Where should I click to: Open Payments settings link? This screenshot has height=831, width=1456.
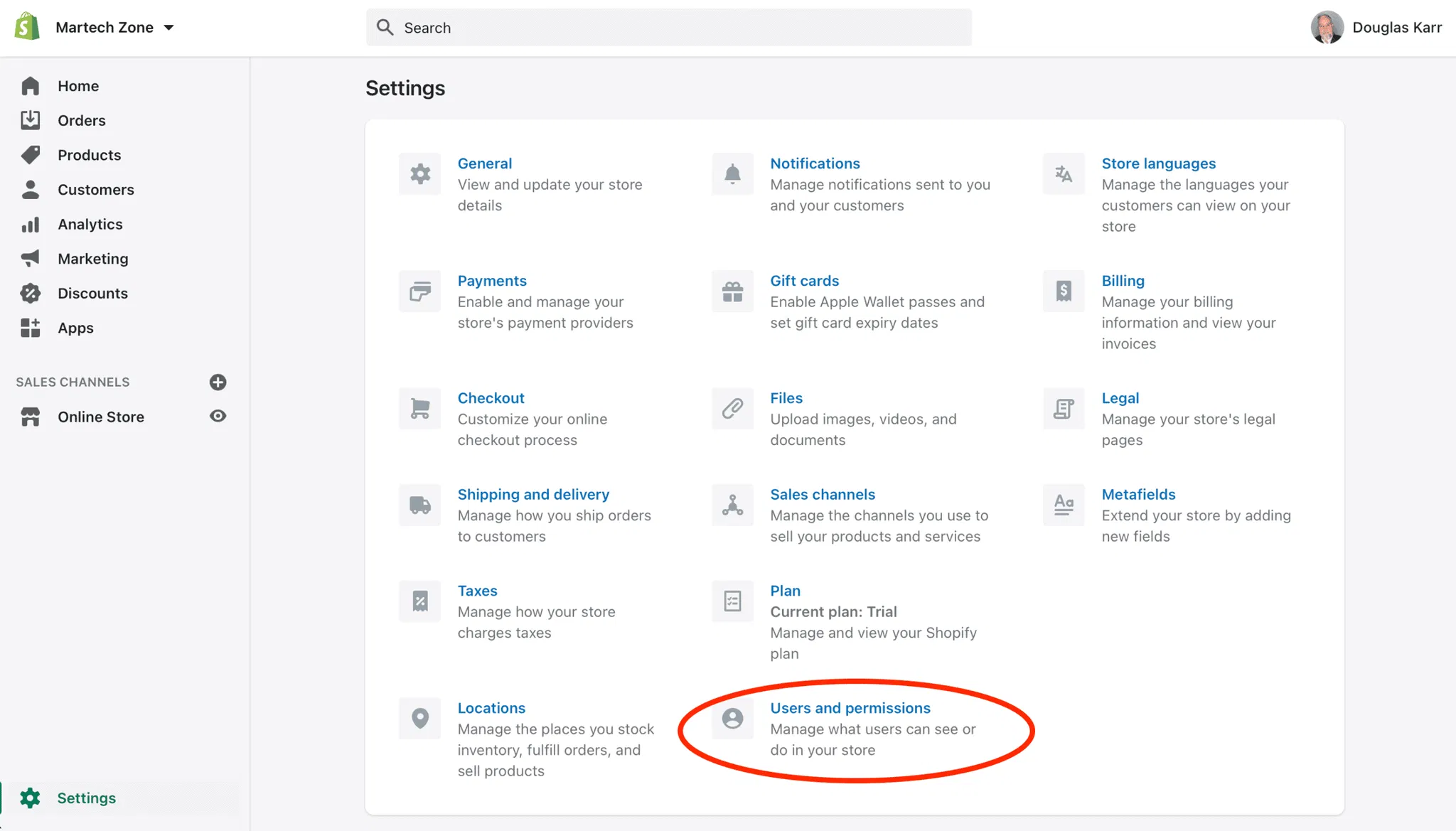pyautogui.click(x=492, y=281)
